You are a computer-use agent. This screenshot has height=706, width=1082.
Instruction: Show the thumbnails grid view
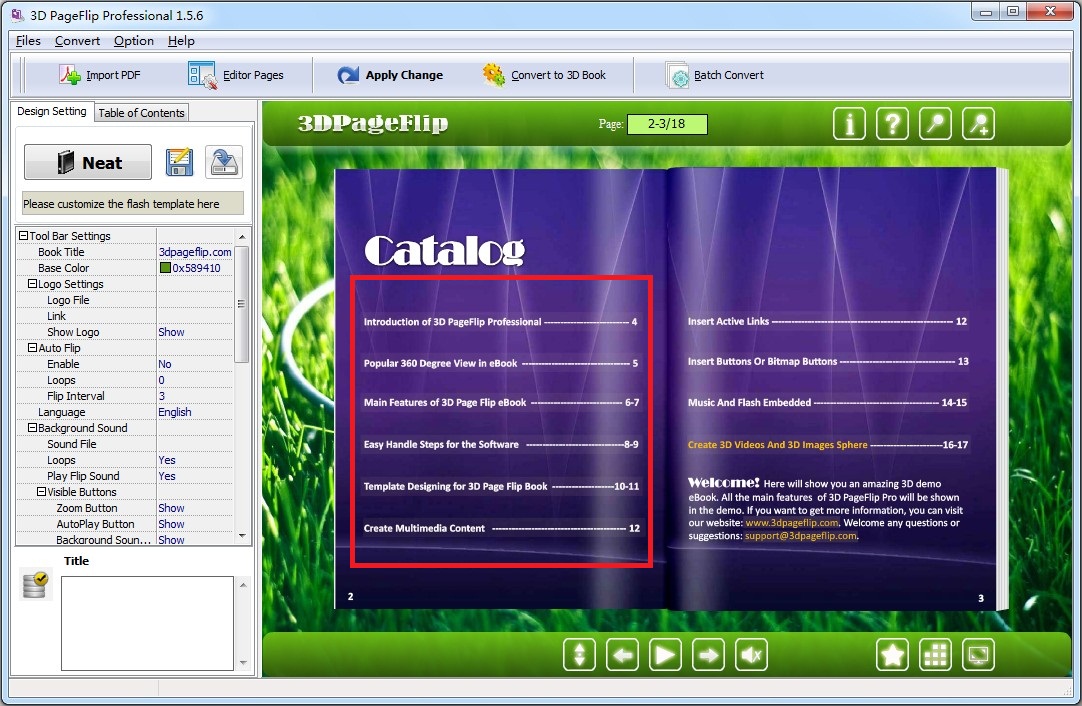[x=936, y=654]
